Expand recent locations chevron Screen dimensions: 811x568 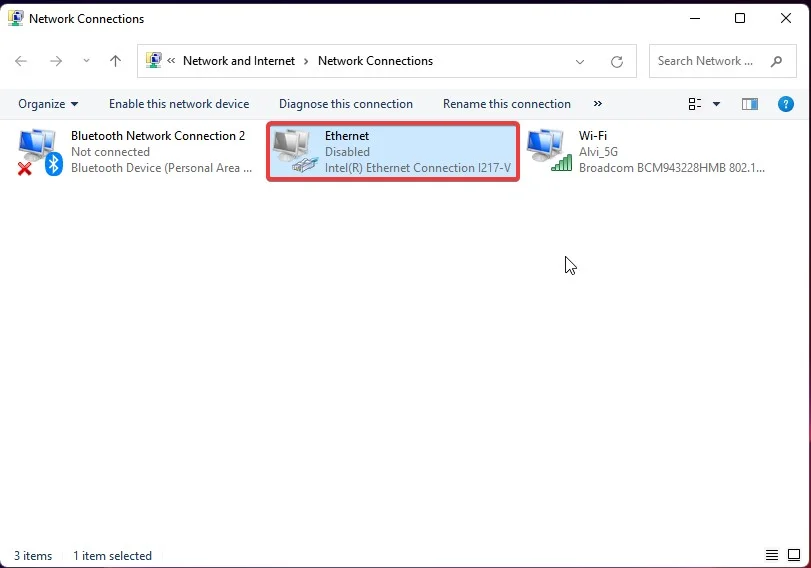[x=86, y=61]
